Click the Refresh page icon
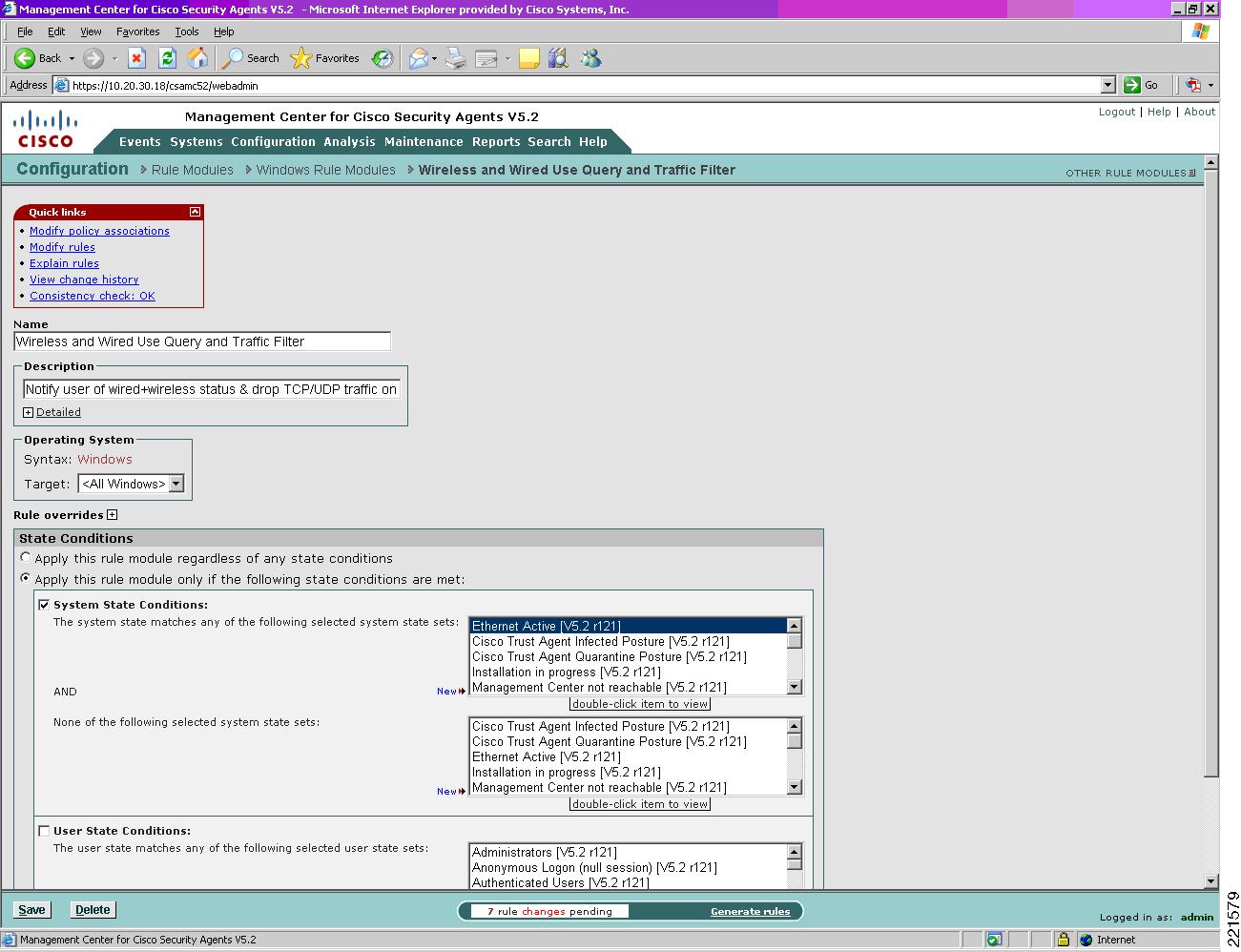The width and height of the screenshot is (1241, 952). click(167, 58)
